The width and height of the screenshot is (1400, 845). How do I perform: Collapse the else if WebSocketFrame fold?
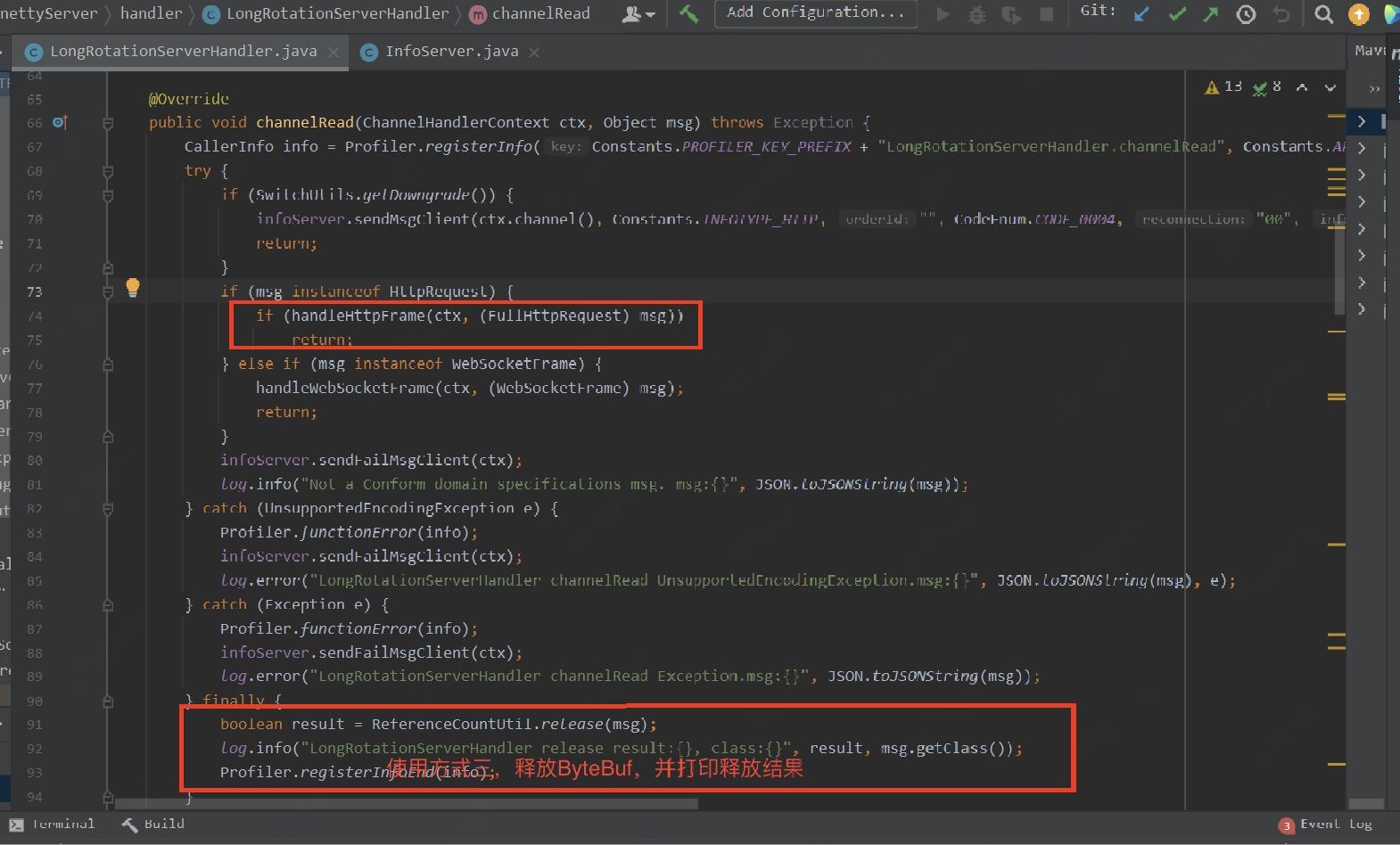(108, 364)
